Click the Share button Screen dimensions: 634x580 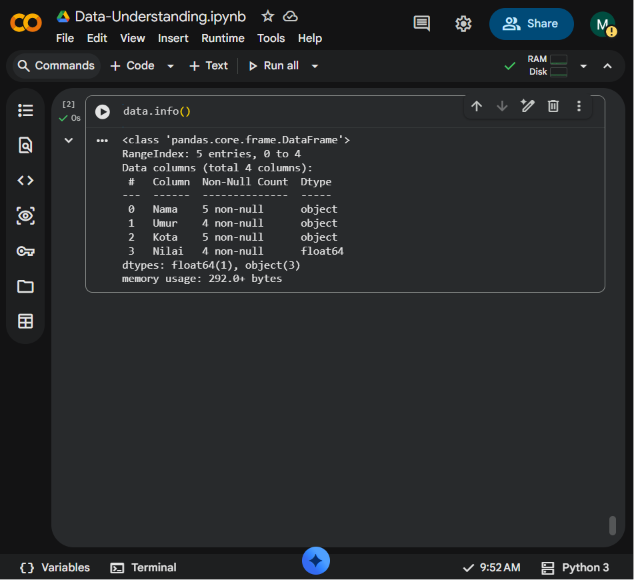[x=531, y=24]
